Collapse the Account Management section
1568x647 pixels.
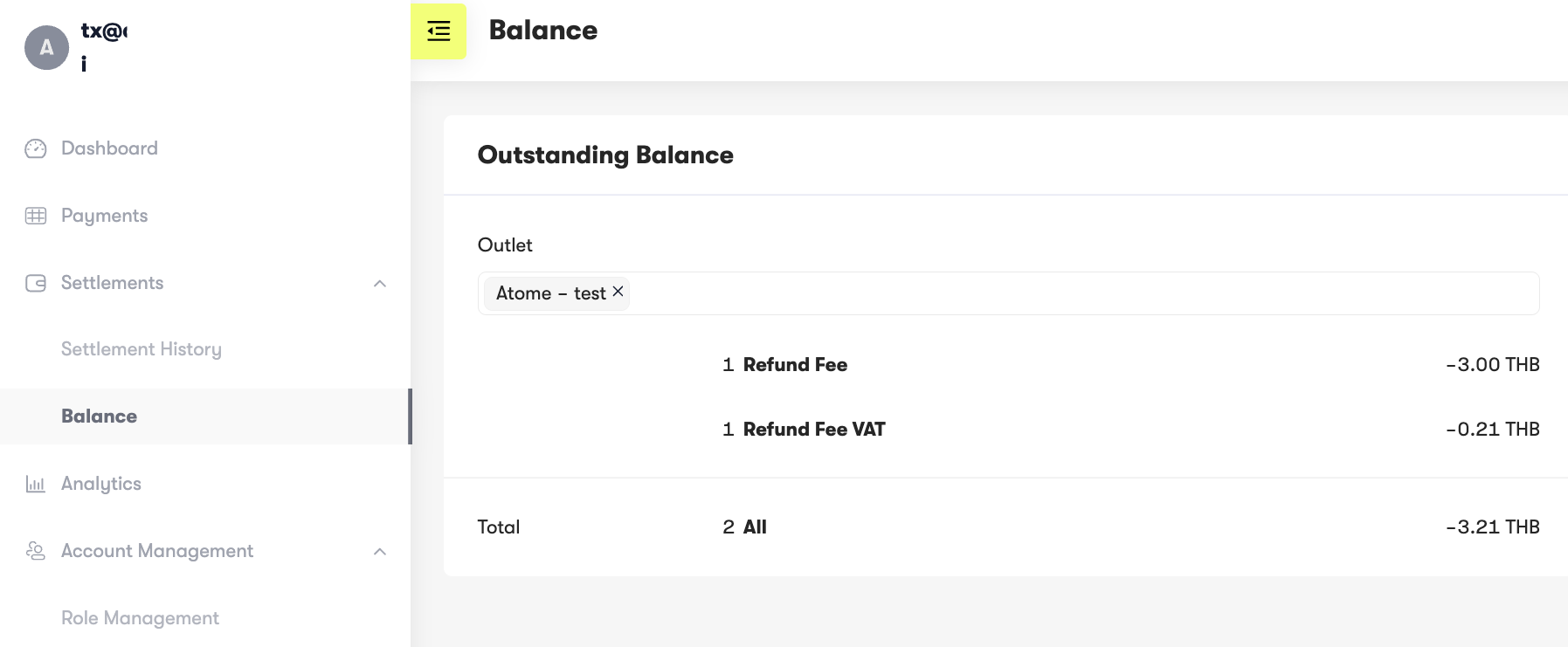[x=379, y=550]
